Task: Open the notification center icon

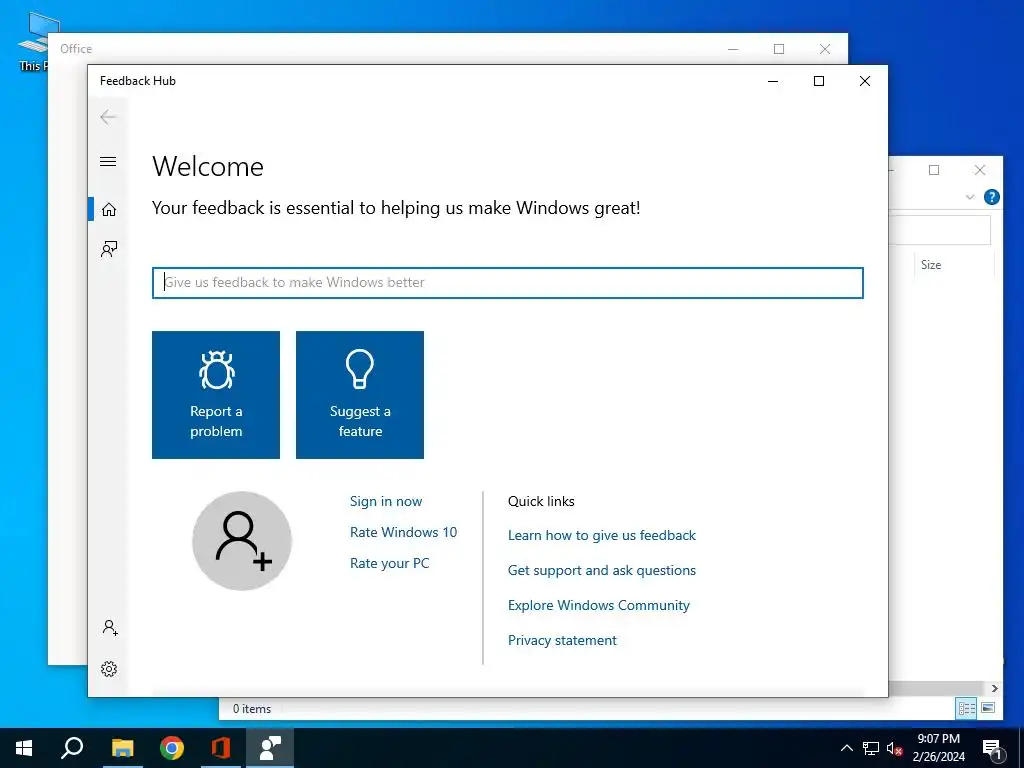Action: pos(993,749)
